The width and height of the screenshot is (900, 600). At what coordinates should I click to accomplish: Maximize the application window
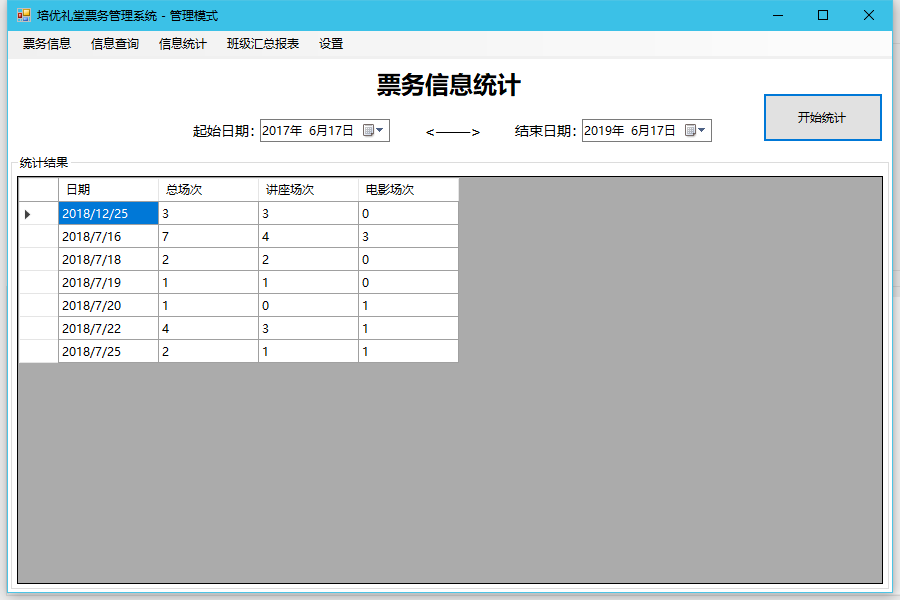tap(823, 15)
